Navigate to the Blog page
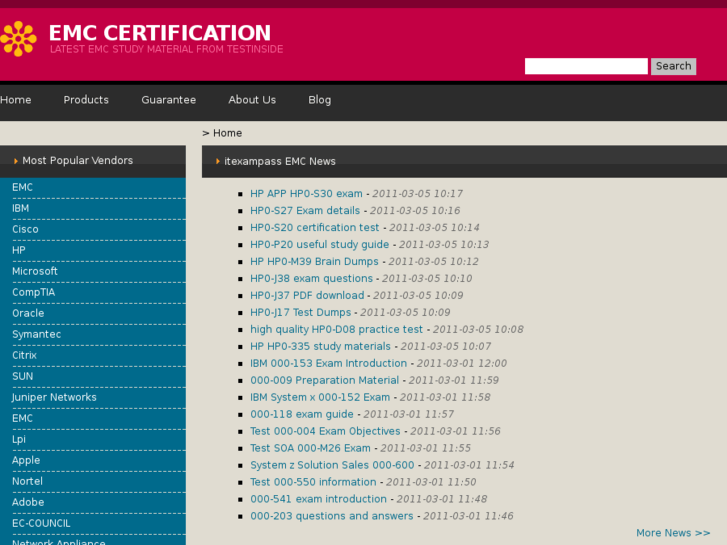Image resolution: width=727 pixels, height=545 pixels. pyautogui.click(x=319, y=100)
